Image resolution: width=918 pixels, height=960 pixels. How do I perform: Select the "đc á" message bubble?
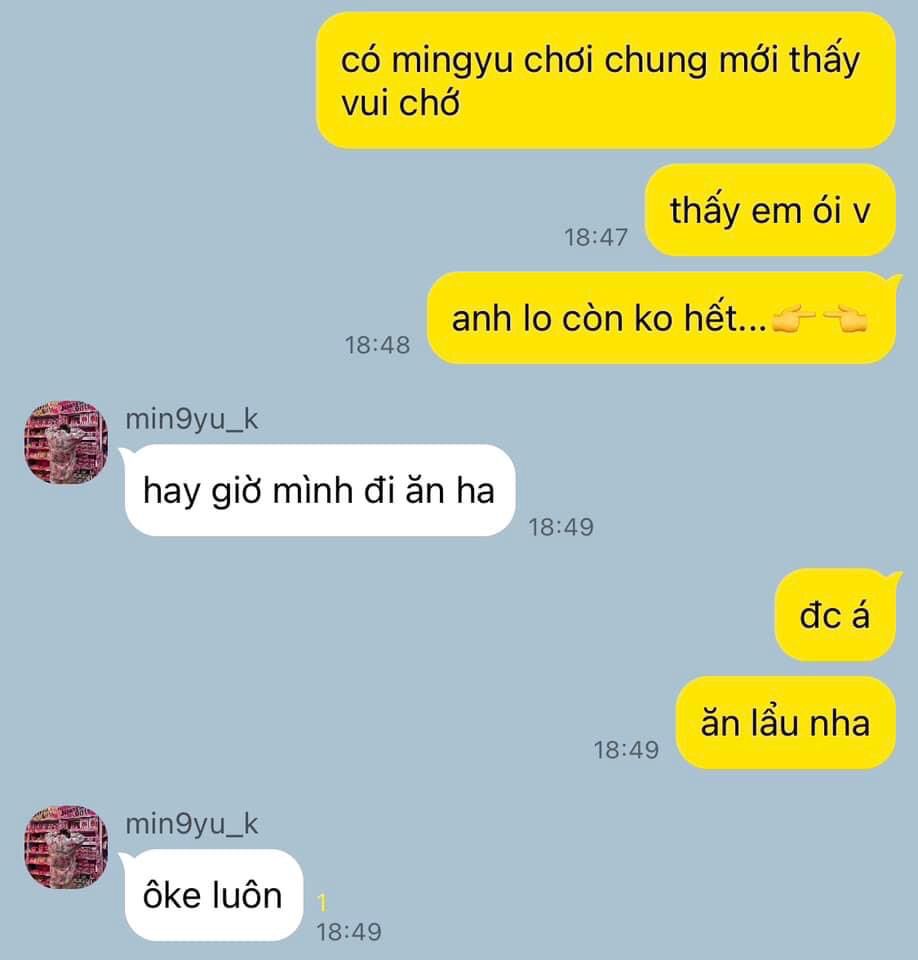(835, 615)
